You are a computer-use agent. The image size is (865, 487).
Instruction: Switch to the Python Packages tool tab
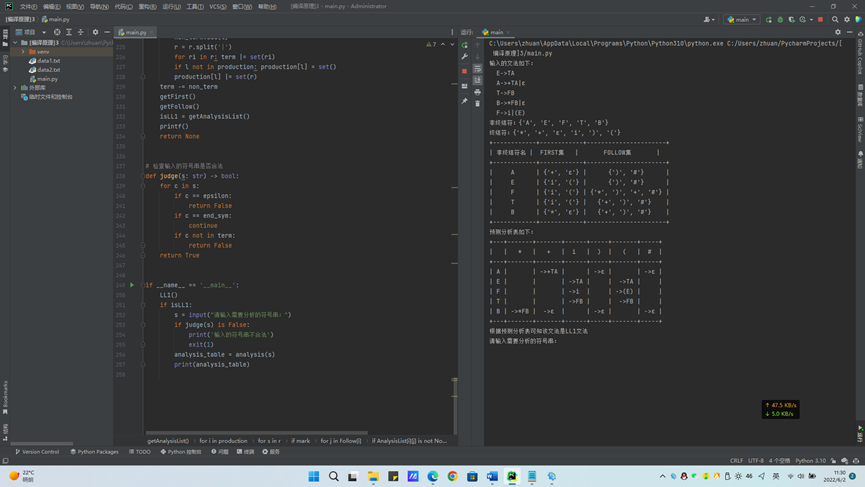(x=95, y=452)
